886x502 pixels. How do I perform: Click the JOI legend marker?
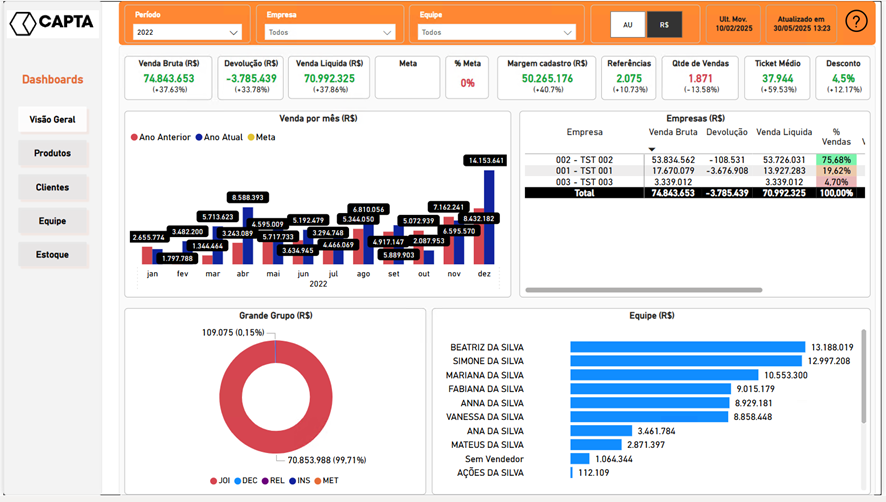[214, 481]
